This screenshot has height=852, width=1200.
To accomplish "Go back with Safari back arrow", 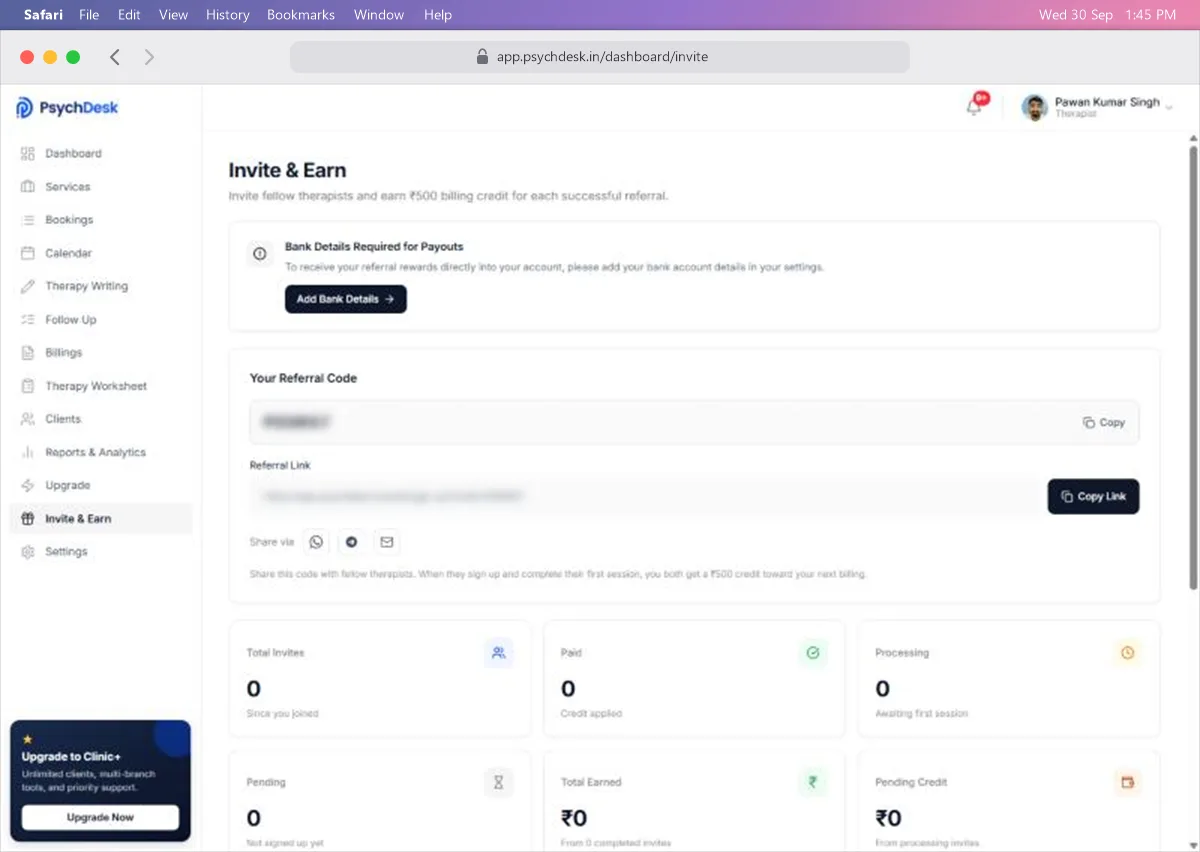I will (115, 57).
